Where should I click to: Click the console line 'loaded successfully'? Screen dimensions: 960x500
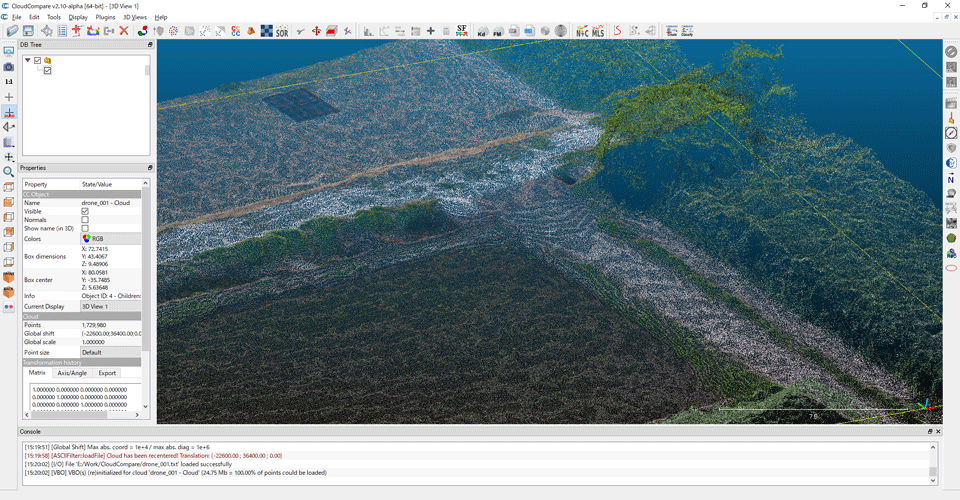click(x=128, y=465)
